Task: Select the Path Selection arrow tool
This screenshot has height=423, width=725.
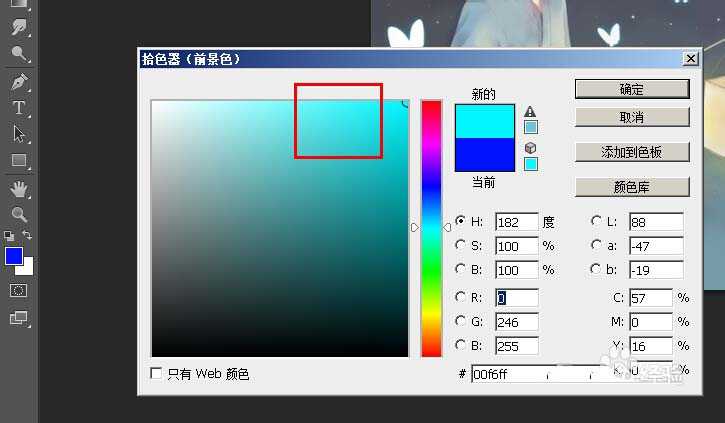Action: pyautogui.click(x=18, y=134)
